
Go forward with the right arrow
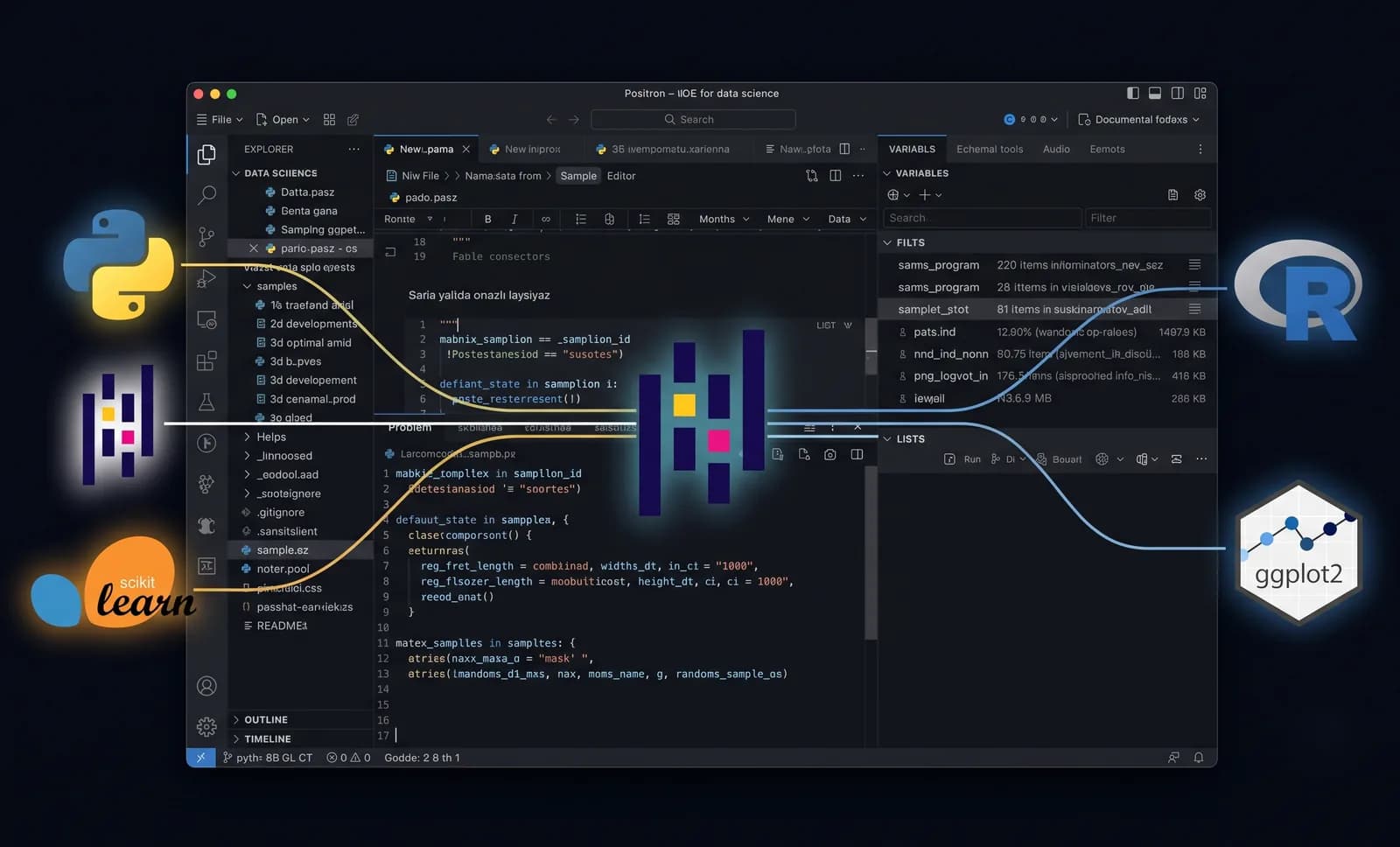point(574,120)
